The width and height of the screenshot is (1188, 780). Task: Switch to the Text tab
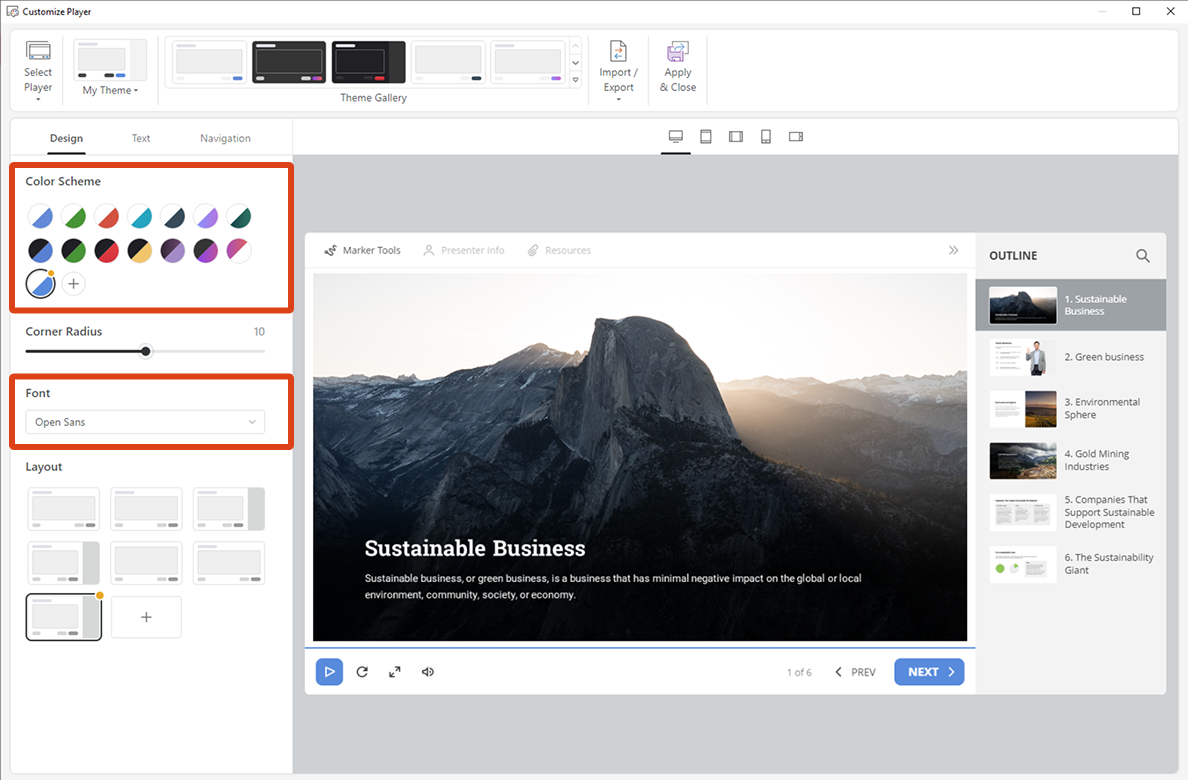[x=141, y=138]
